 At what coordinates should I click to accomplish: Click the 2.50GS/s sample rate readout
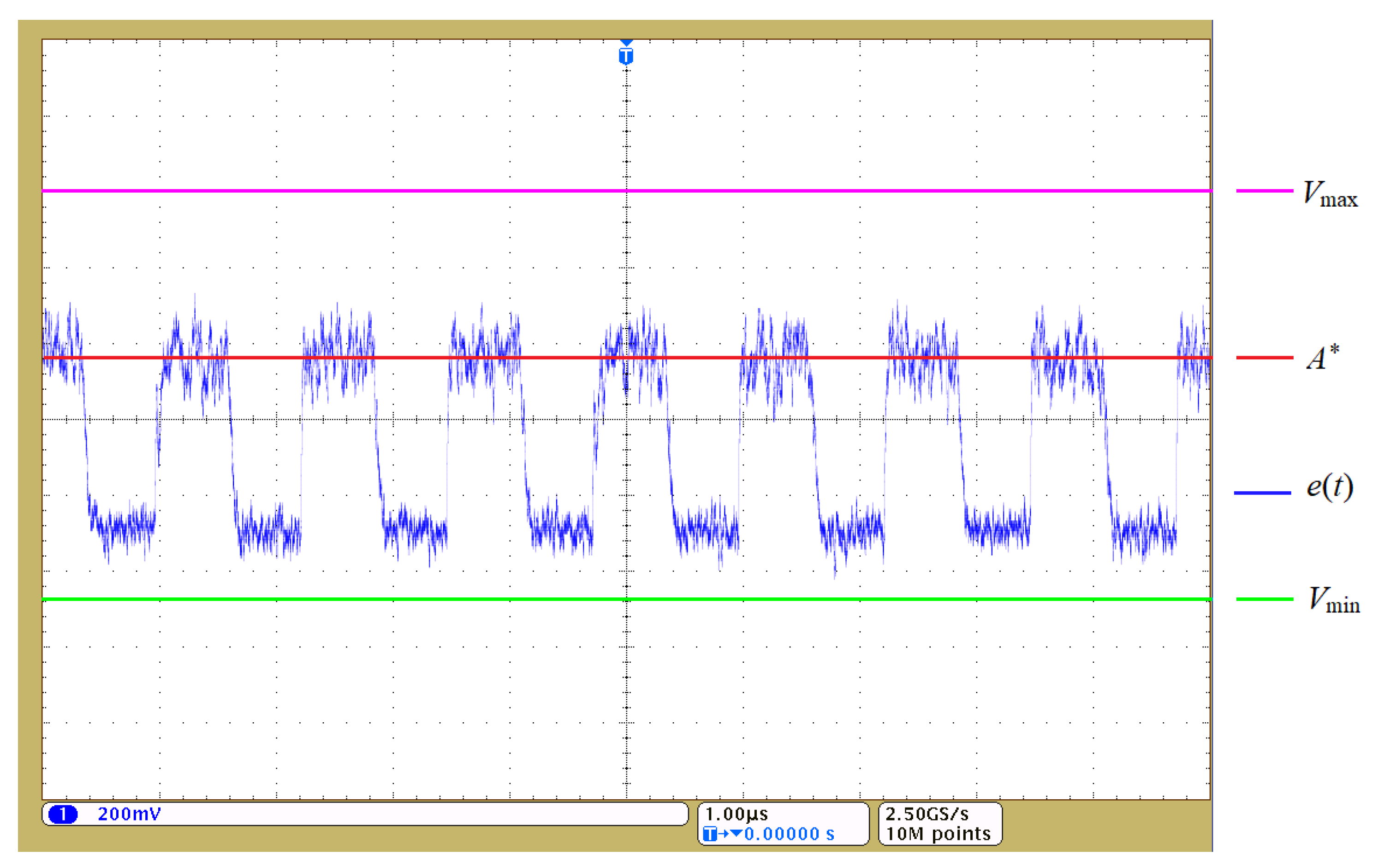point(927,814)
